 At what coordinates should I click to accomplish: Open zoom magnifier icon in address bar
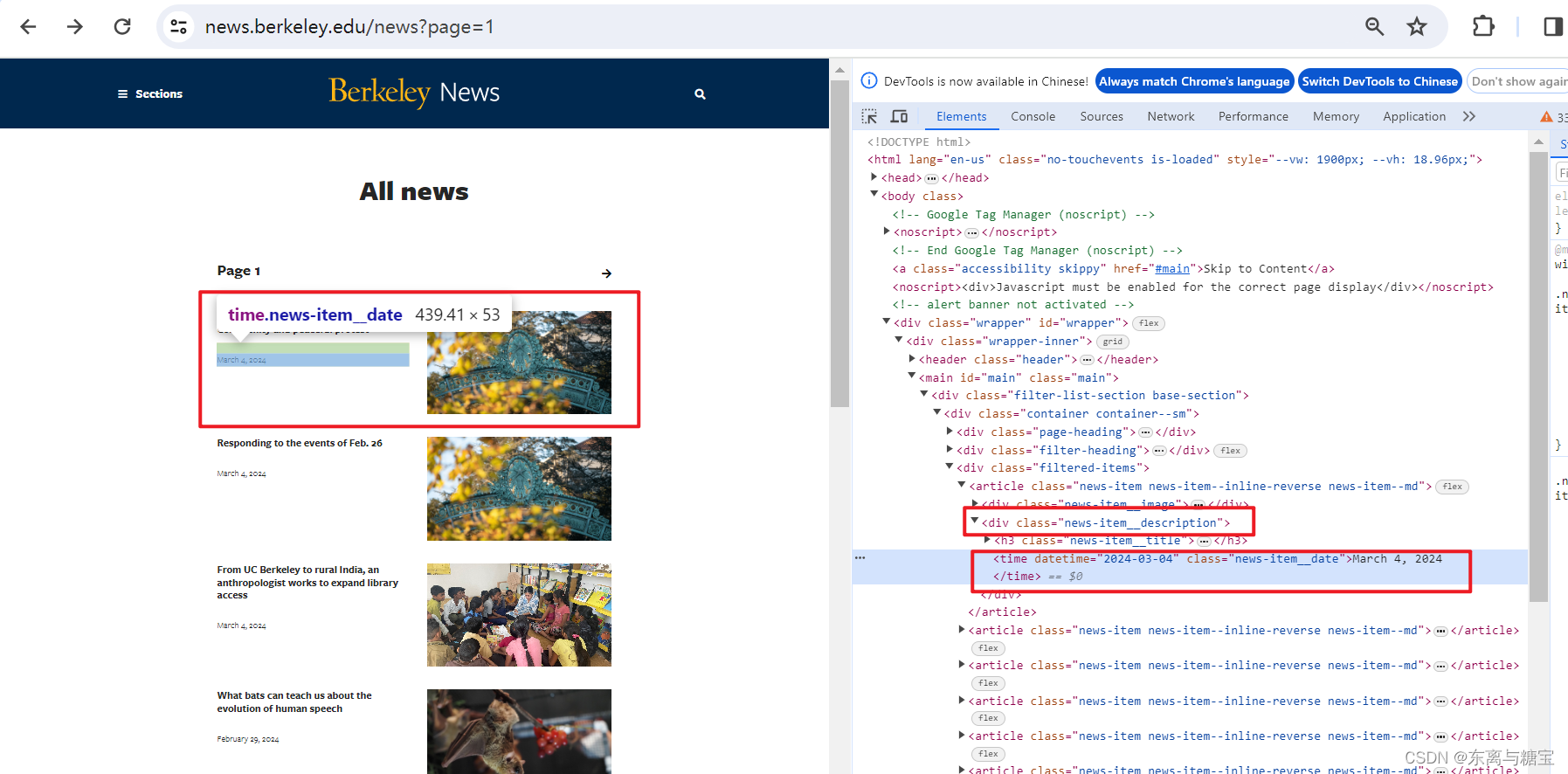click(1374, 27)
